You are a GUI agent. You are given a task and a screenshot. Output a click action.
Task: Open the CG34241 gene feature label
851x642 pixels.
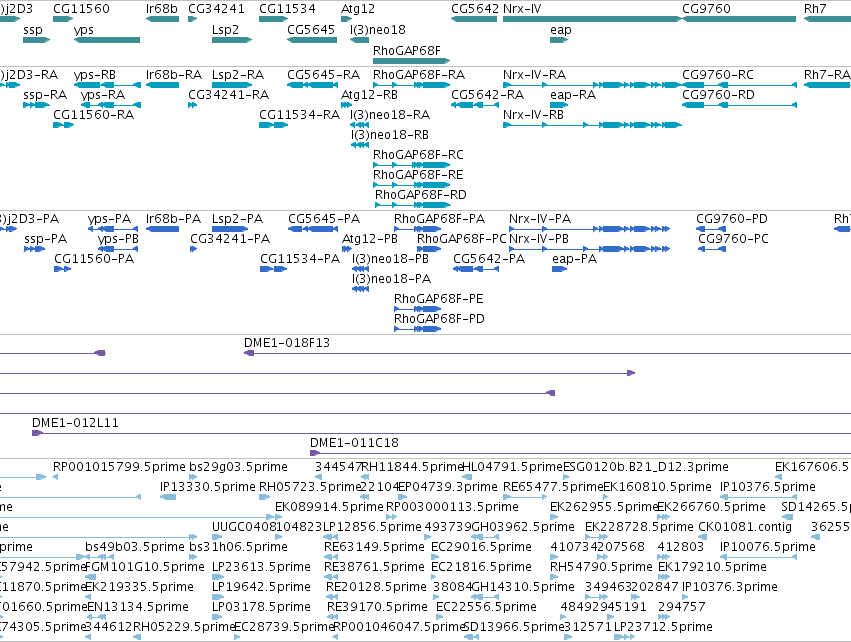click(x=217, y=9)
